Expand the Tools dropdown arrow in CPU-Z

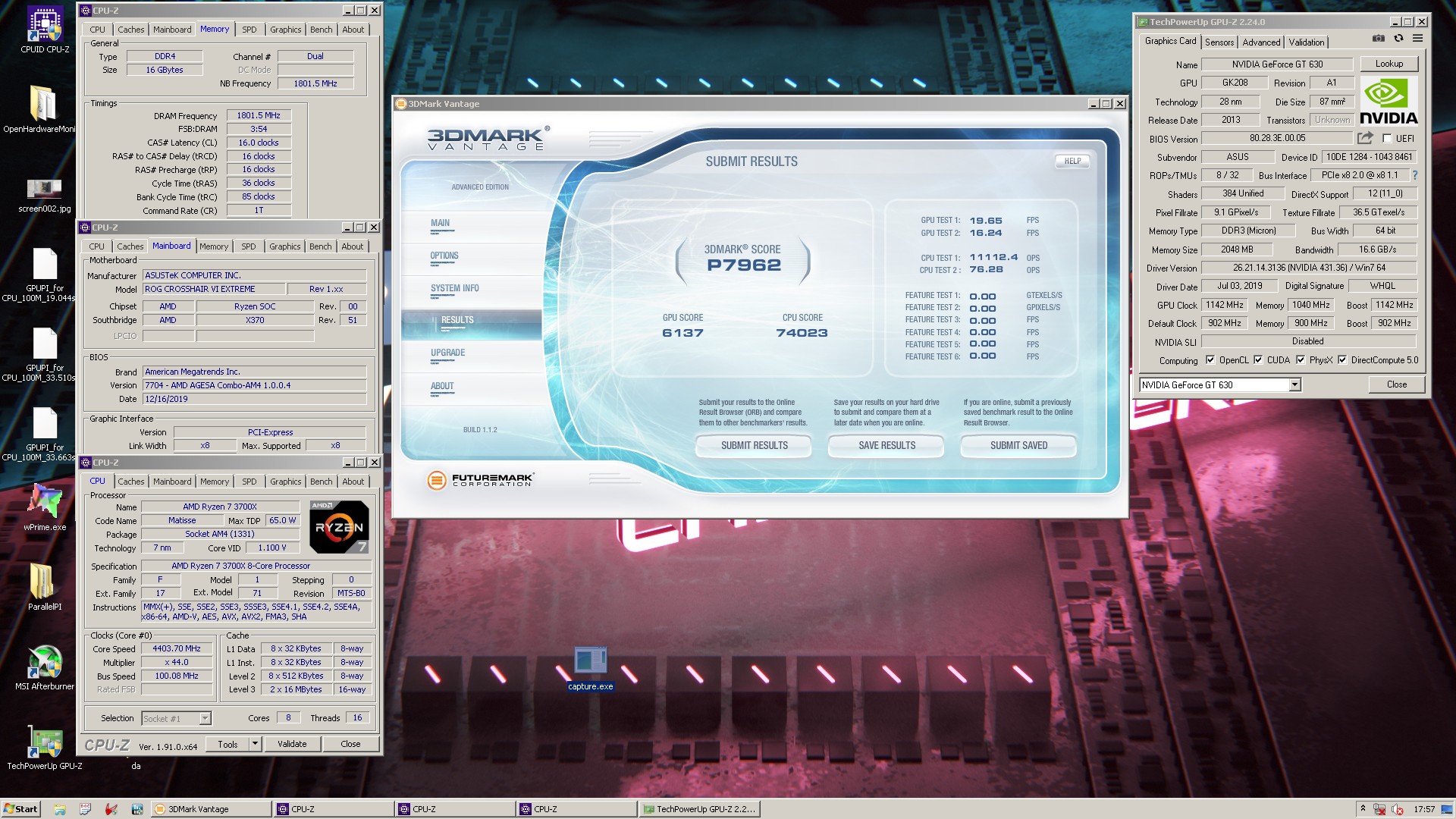[x=255, y=744]
